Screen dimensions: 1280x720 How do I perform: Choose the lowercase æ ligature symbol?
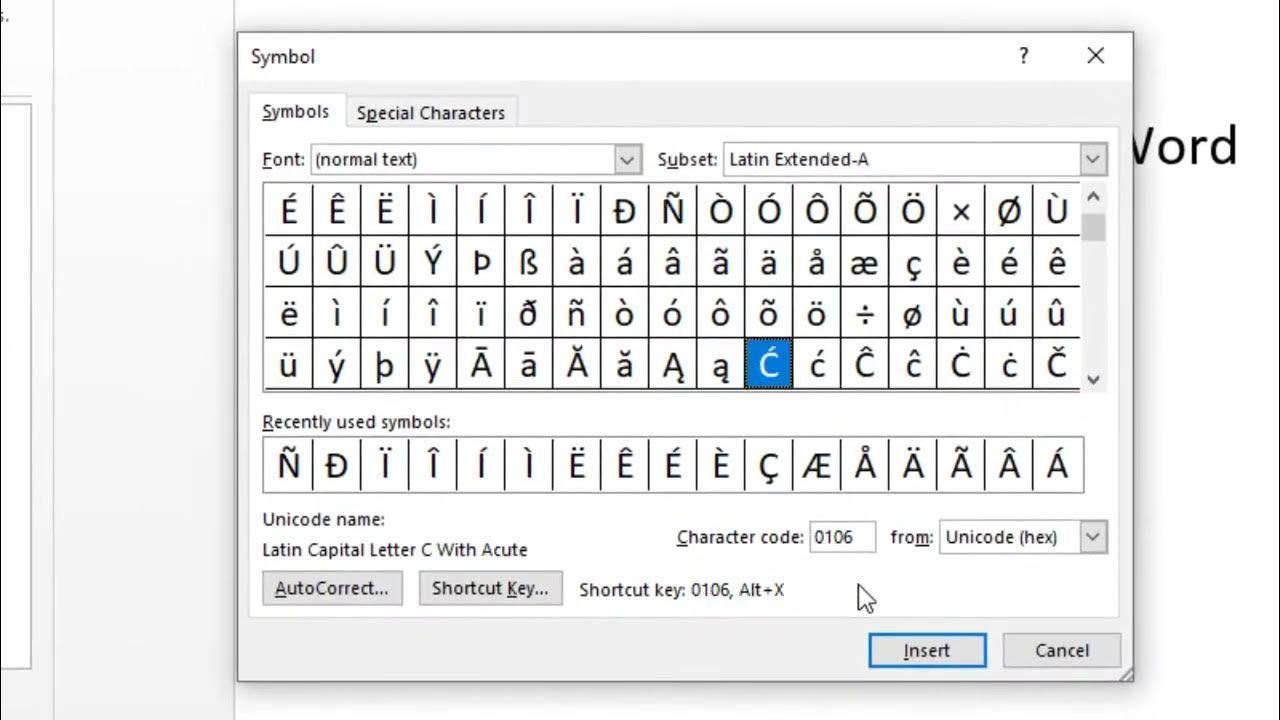865,263
